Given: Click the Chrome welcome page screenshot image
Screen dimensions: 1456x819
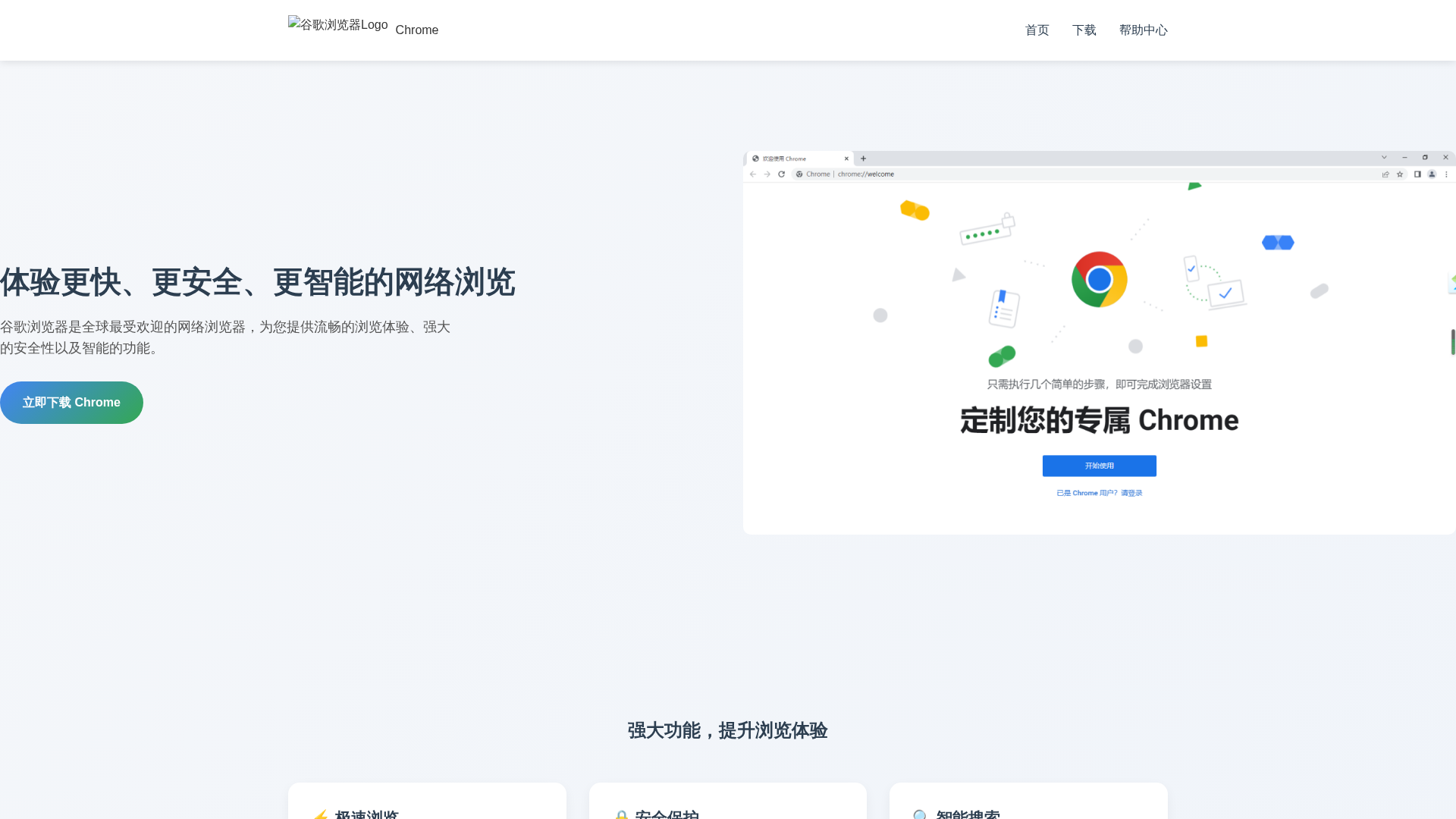Looking at the screenshot, I should [x=1099, y=343].
